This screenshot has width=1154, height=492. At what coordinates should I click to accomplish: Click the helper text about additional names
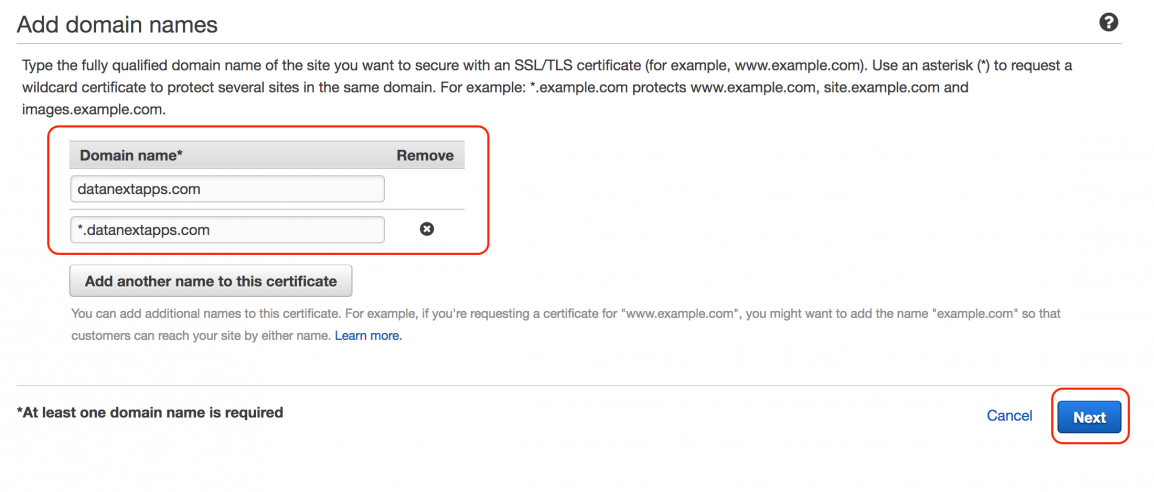[565, 324]
